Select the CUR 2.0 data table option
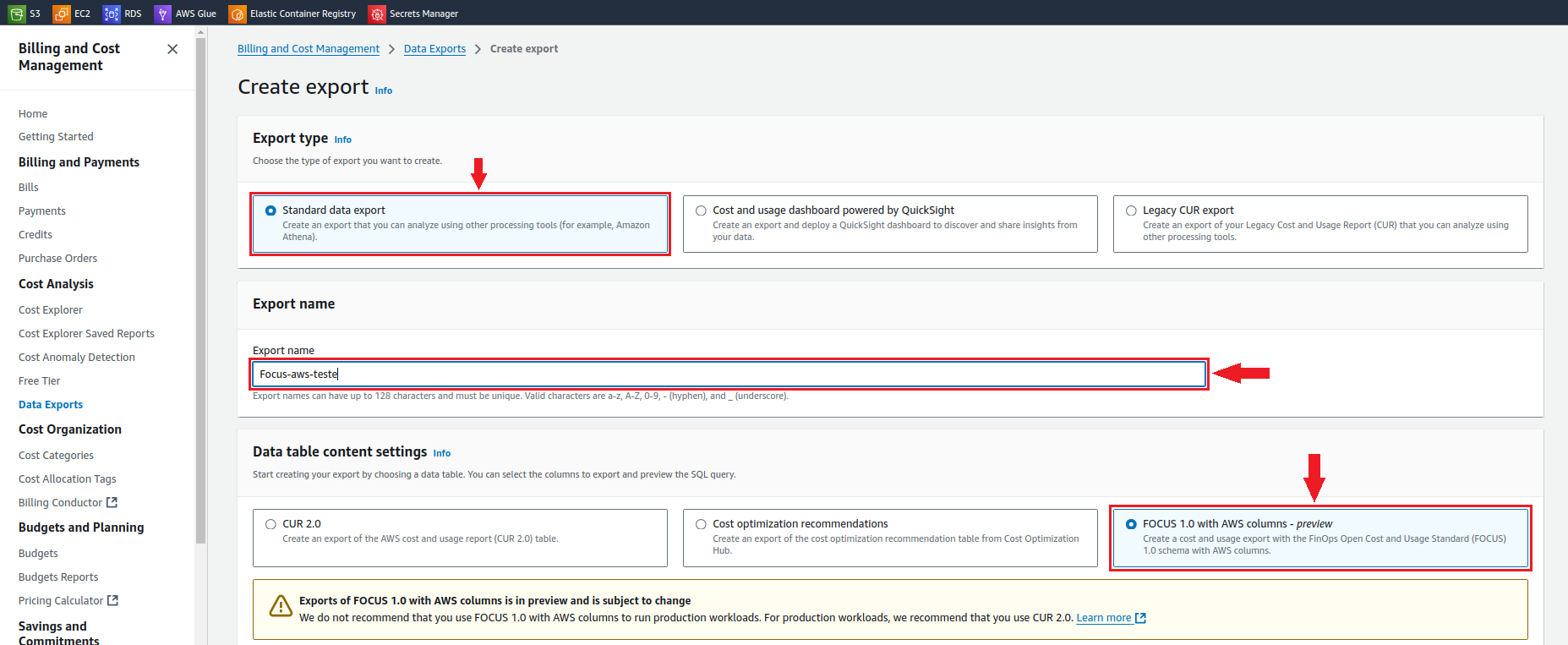This screenshot has width=1568, height=645. [270, 524]
